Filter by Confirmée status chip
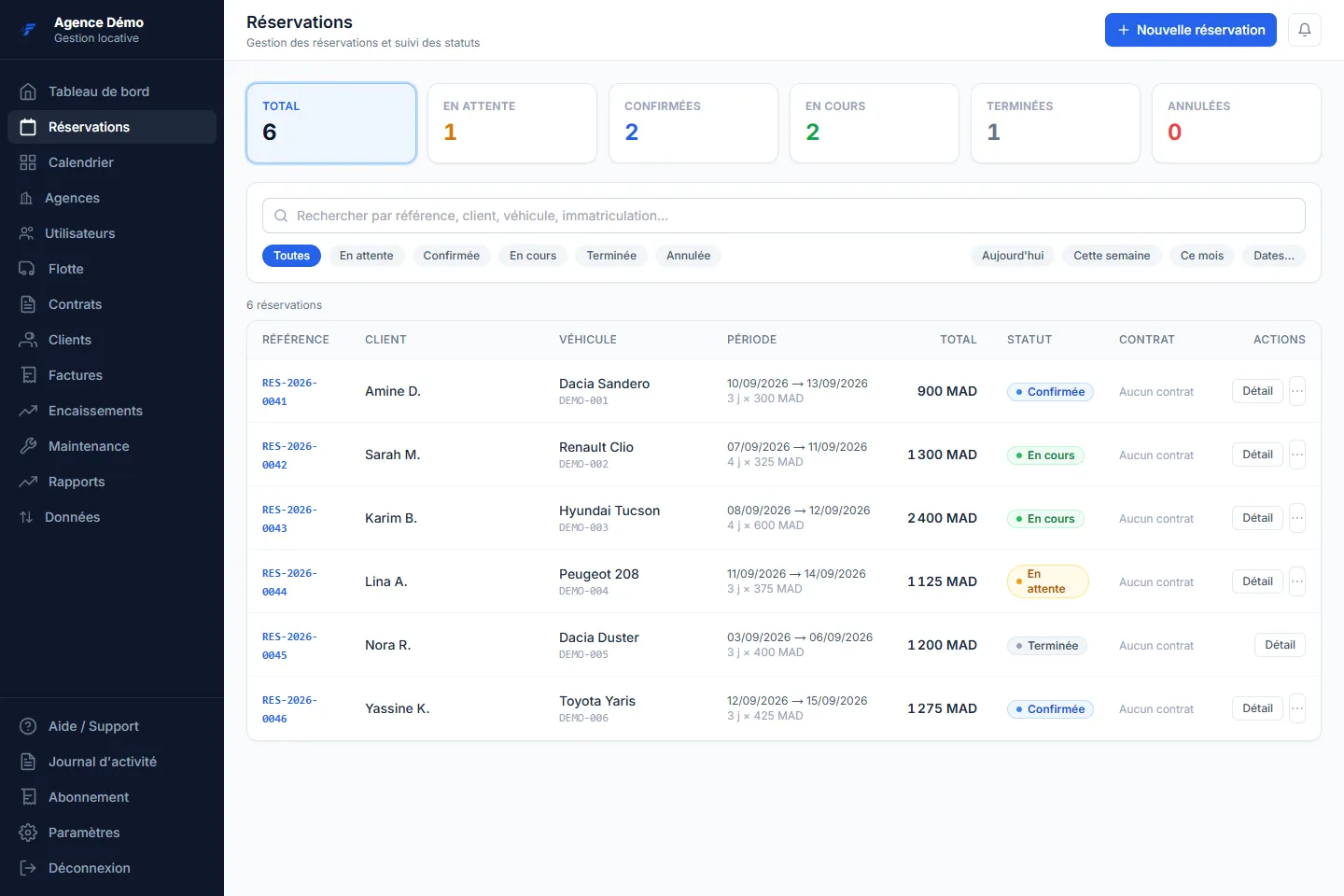The image size is (1344, 896). pyautogui.click(x=451, y=256)
